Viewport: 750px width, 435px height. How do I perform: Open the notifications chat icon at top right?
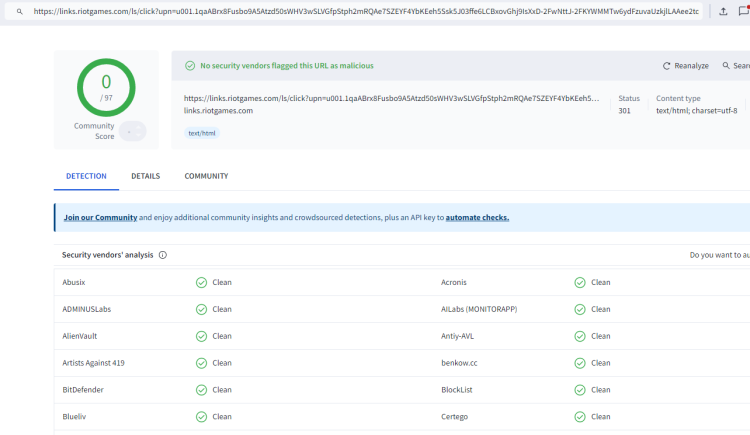(744, 11)
